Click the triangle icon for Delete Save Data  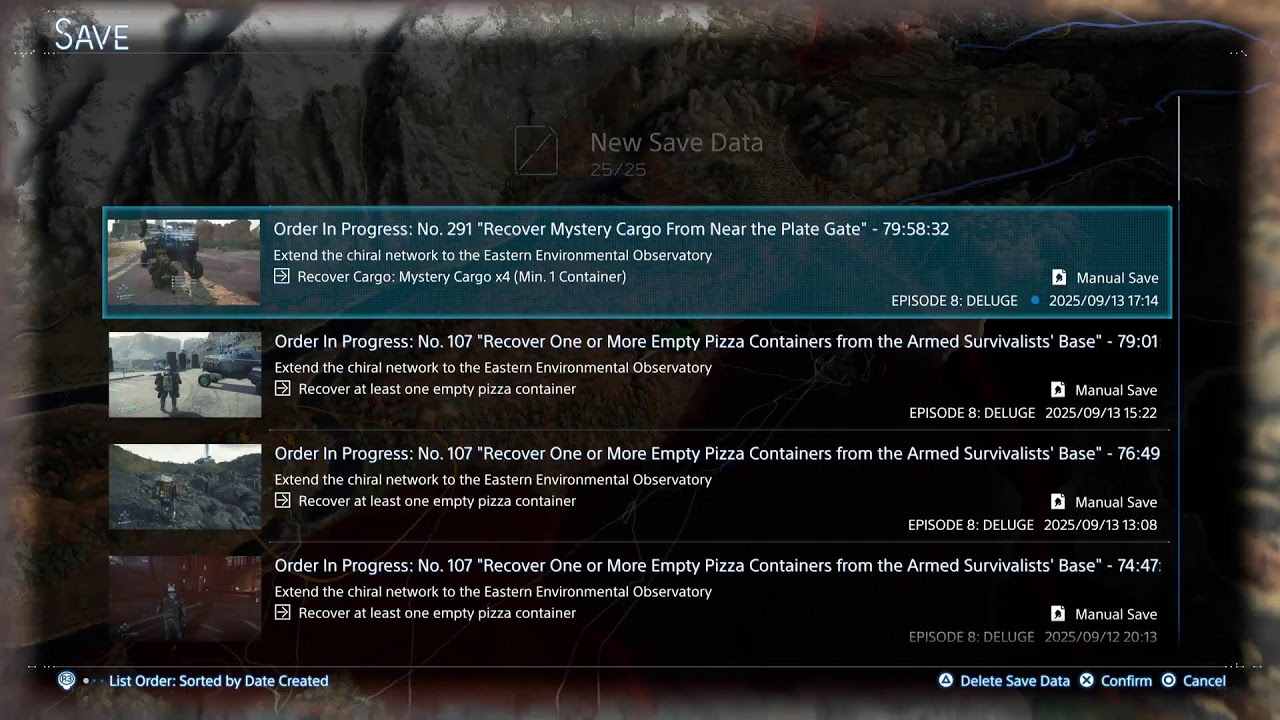tap(945, 680)
